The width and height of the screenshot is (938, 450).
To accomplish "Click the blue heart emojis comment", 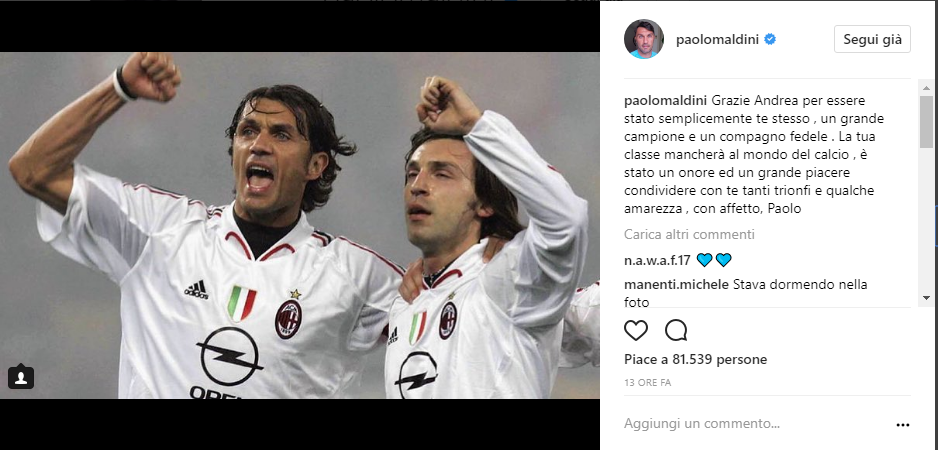I will (x=714, y=260).
